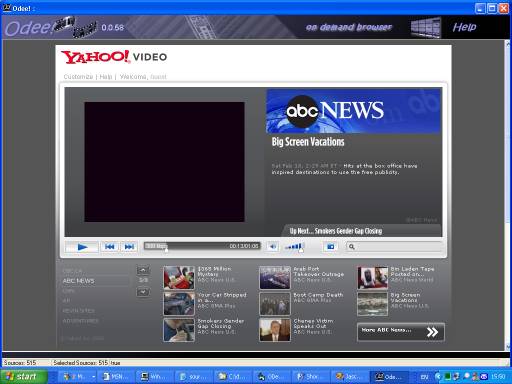Adjust the volume level bars
This screenshot has height=384, width=512.
point(294,247)
